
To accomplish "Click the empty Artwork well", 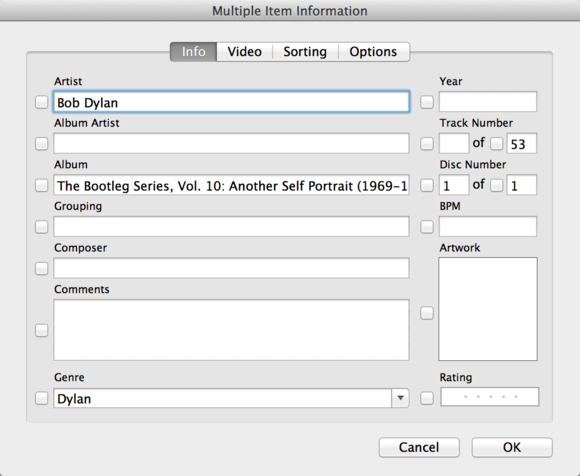I will point(488,309).
